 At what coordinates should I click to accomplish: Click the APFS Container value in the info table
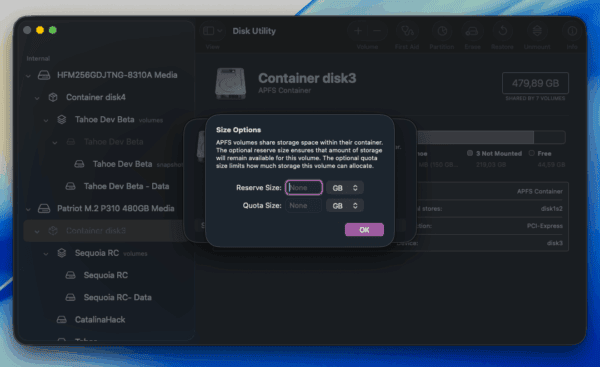pos(540,191)
